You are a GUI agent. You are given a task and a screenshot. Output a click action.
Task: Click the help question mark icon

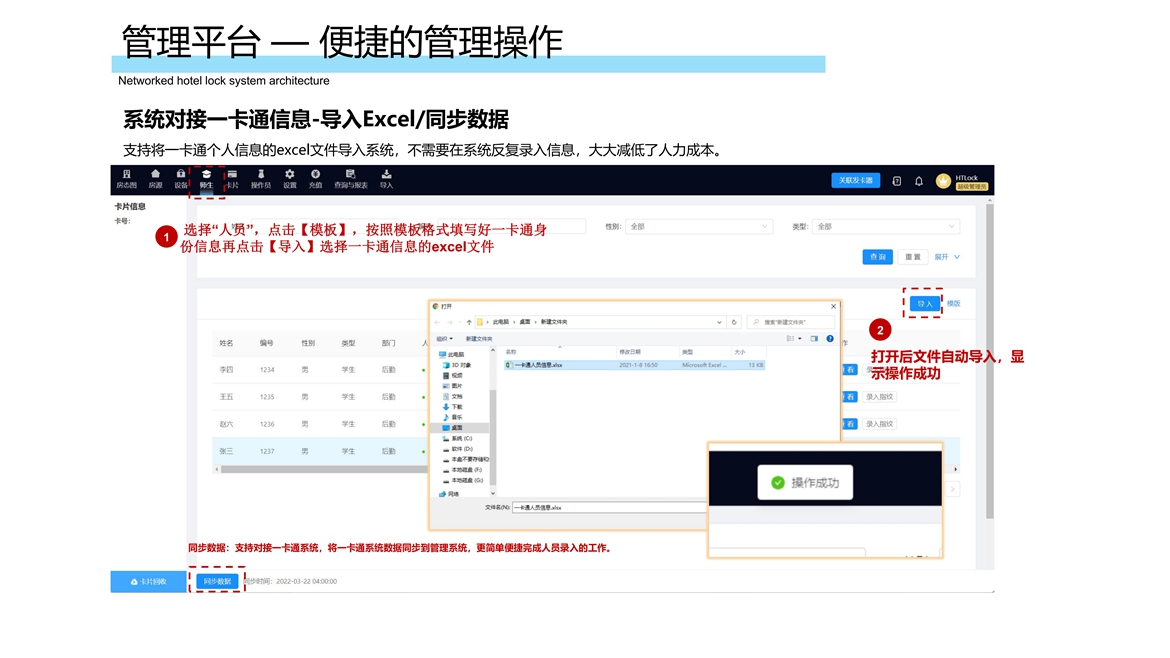click(x=829, y=339)
